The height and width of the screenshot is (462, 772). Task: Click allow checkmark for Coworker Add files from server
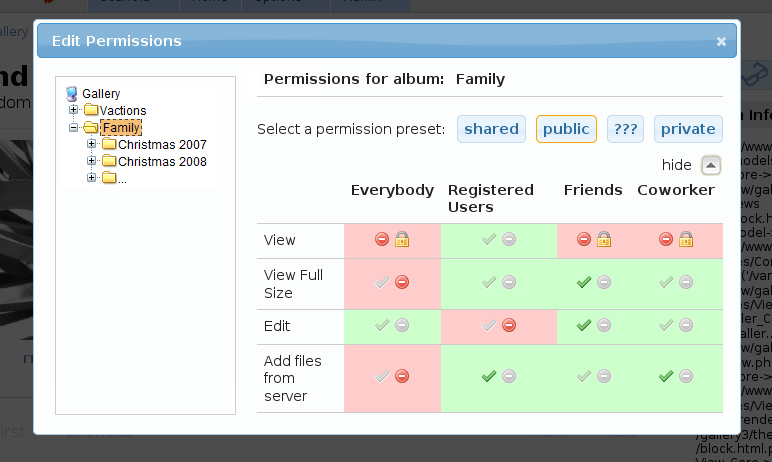[666, 377]
